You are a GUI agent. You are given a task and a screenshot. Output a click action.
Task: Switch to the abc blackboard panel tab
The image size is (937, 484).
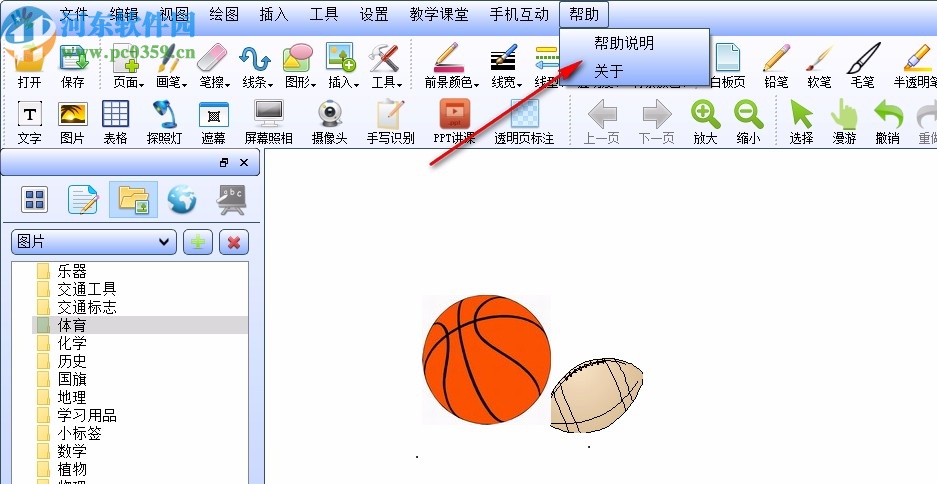pos(231,199)
